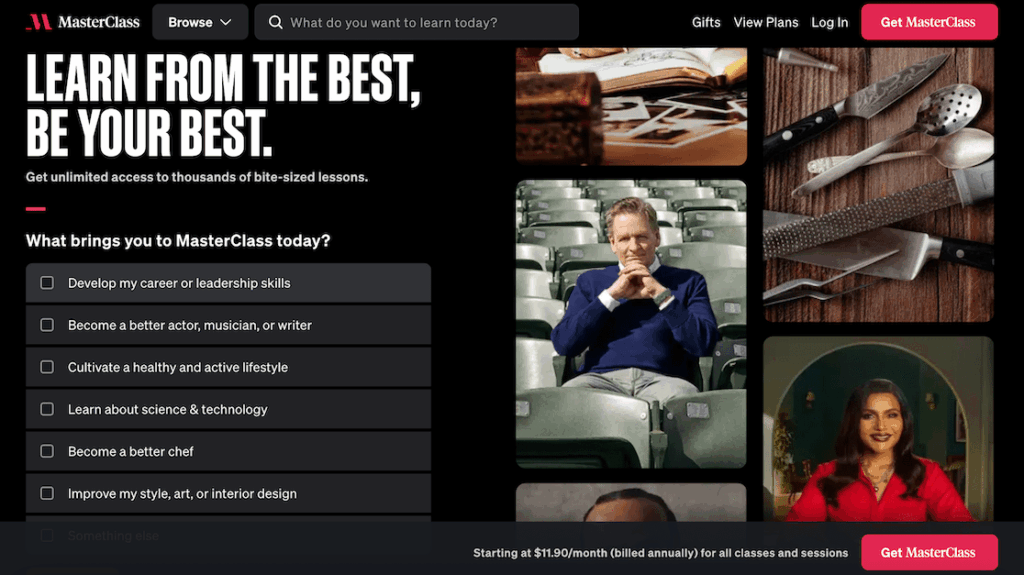
Task: Click the search magnifier icon
Action: tap(276, 22)
